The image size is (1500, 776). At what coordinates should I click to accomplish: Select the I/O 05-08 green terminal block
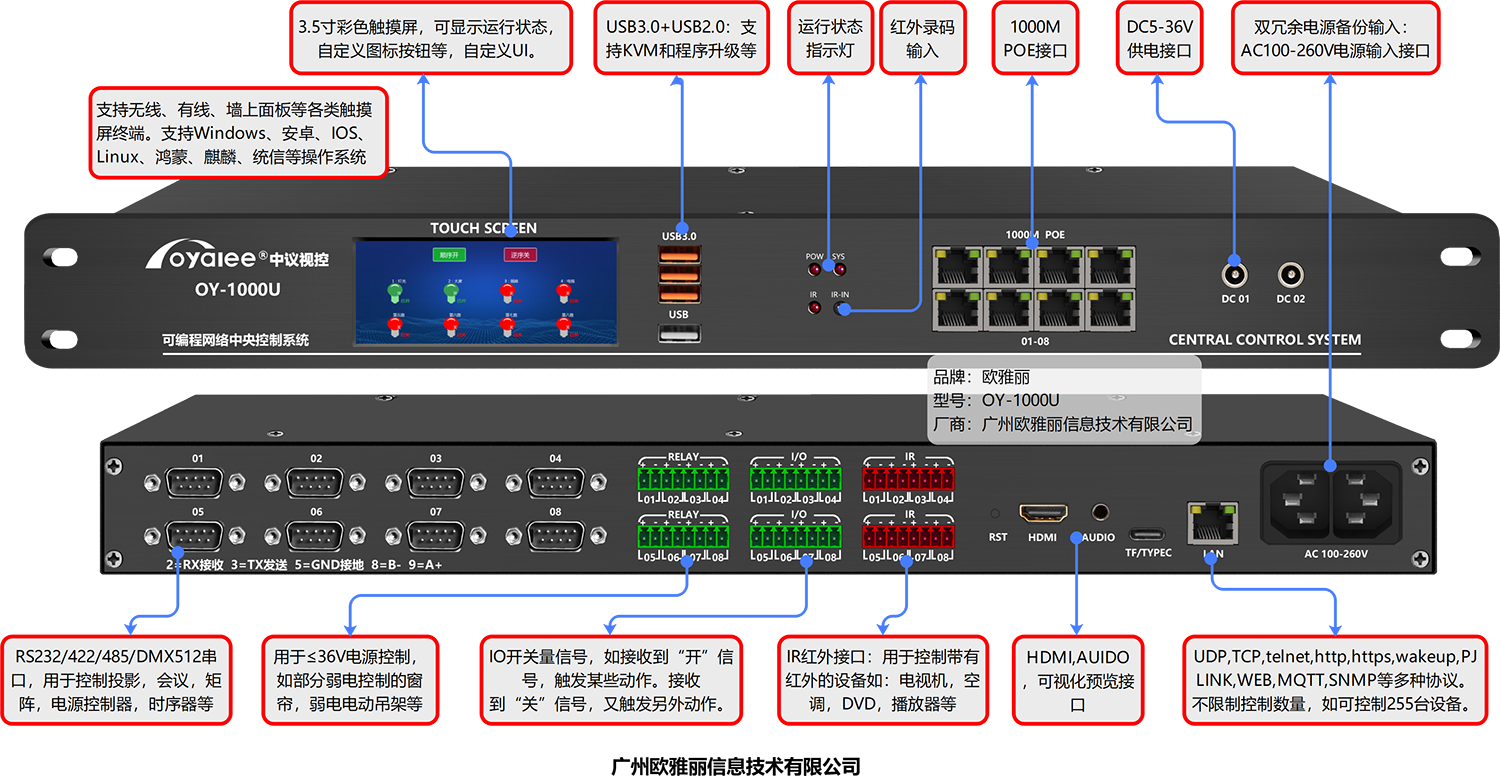click(797, 536)
